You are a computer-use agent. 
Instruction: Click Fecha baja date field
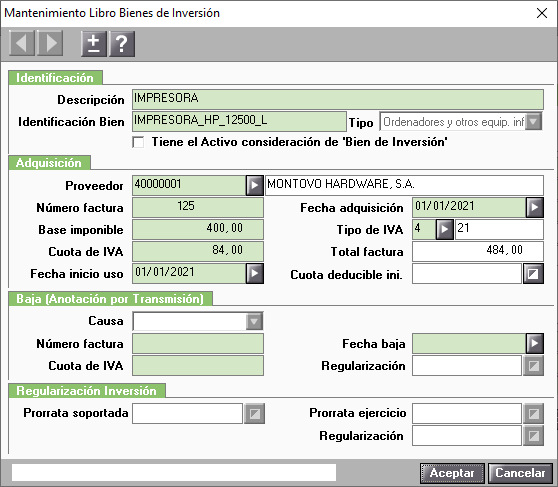[469, 343]
